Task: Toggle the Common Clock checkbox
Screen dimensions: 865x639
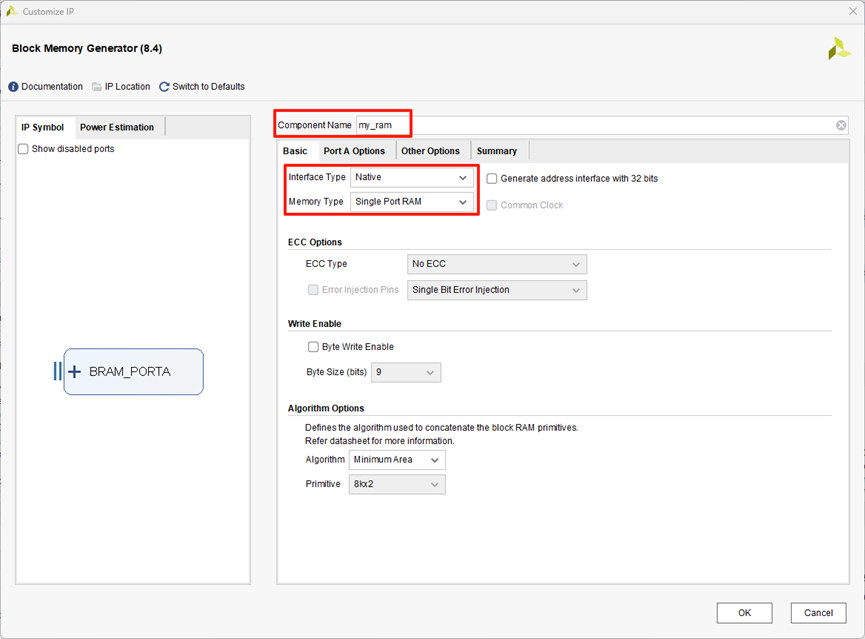Action: (x=492, y=205)
